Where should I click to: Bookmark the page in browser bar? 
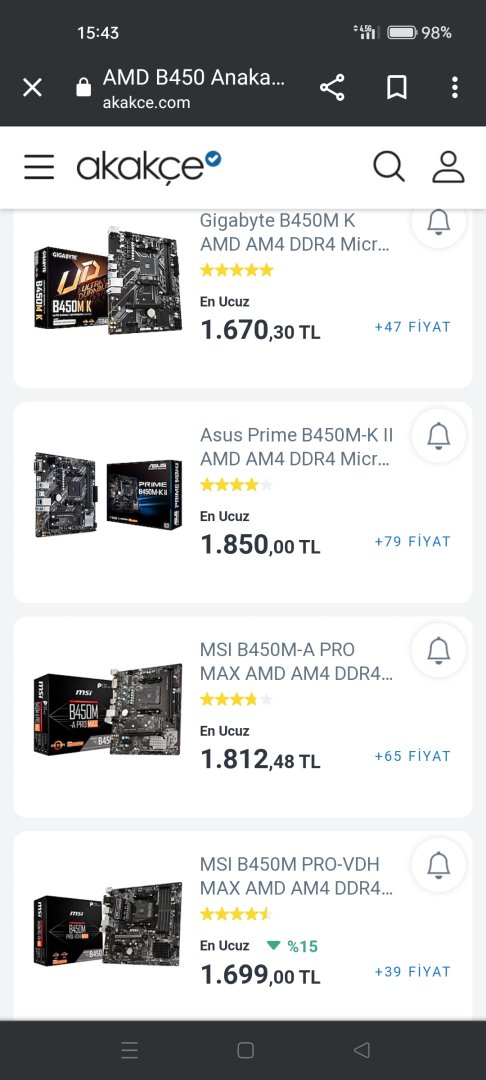tap(397, 87)
